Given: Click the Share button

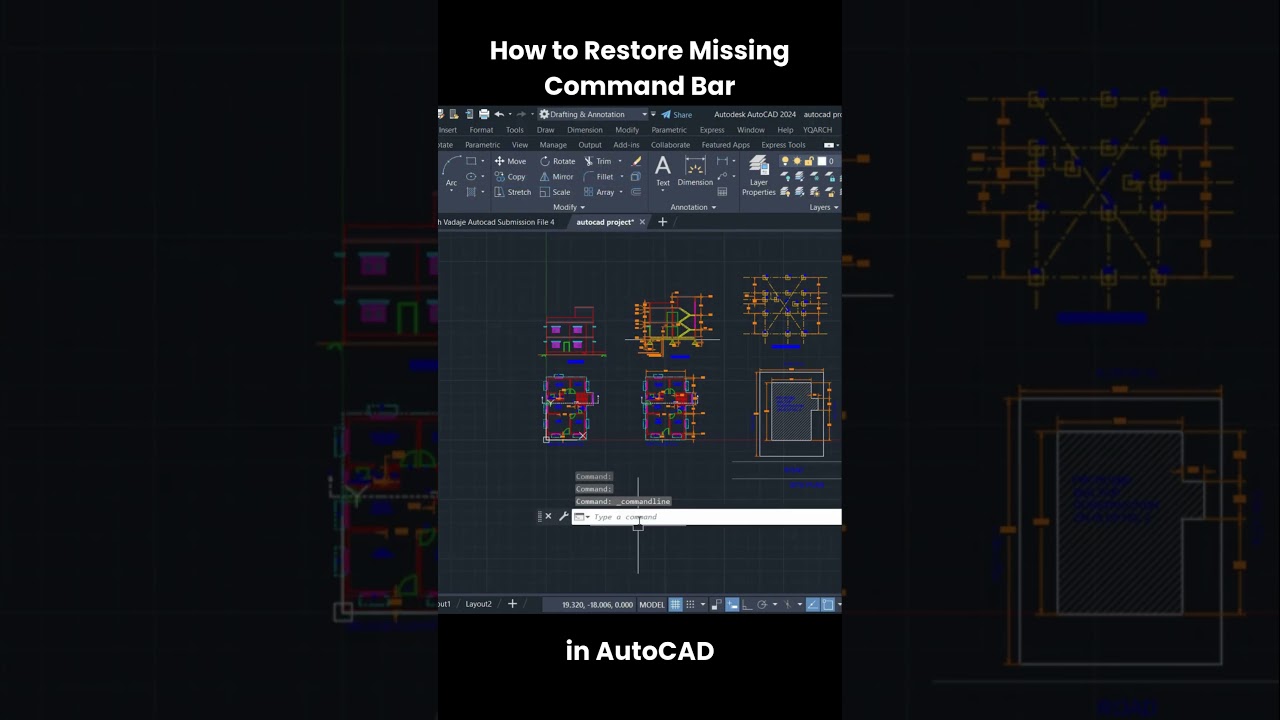Looking at the screenshot, I should 677,114.
